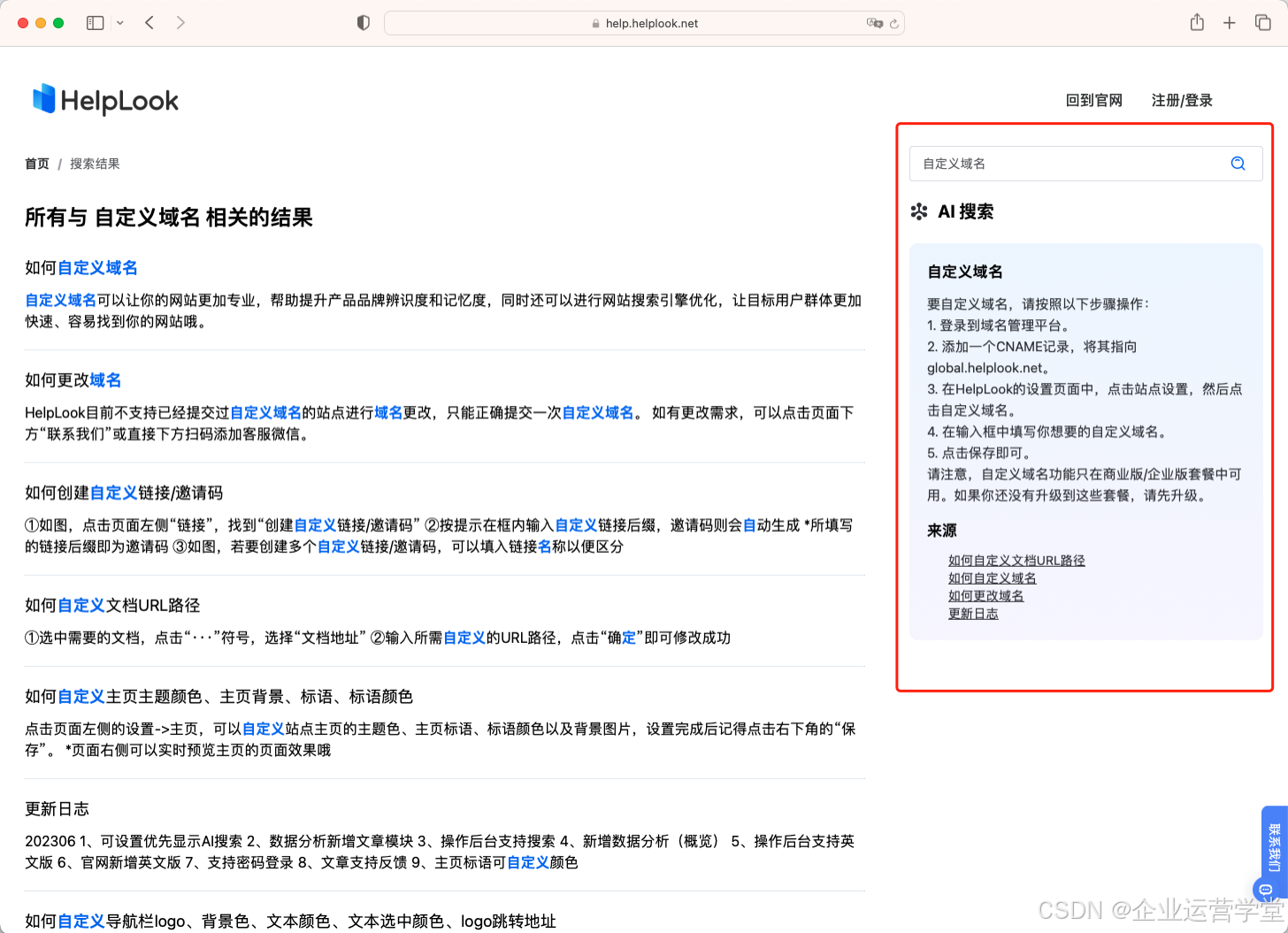
Task: Open a new tab with plus icon
Action: tap(1230, 23)
